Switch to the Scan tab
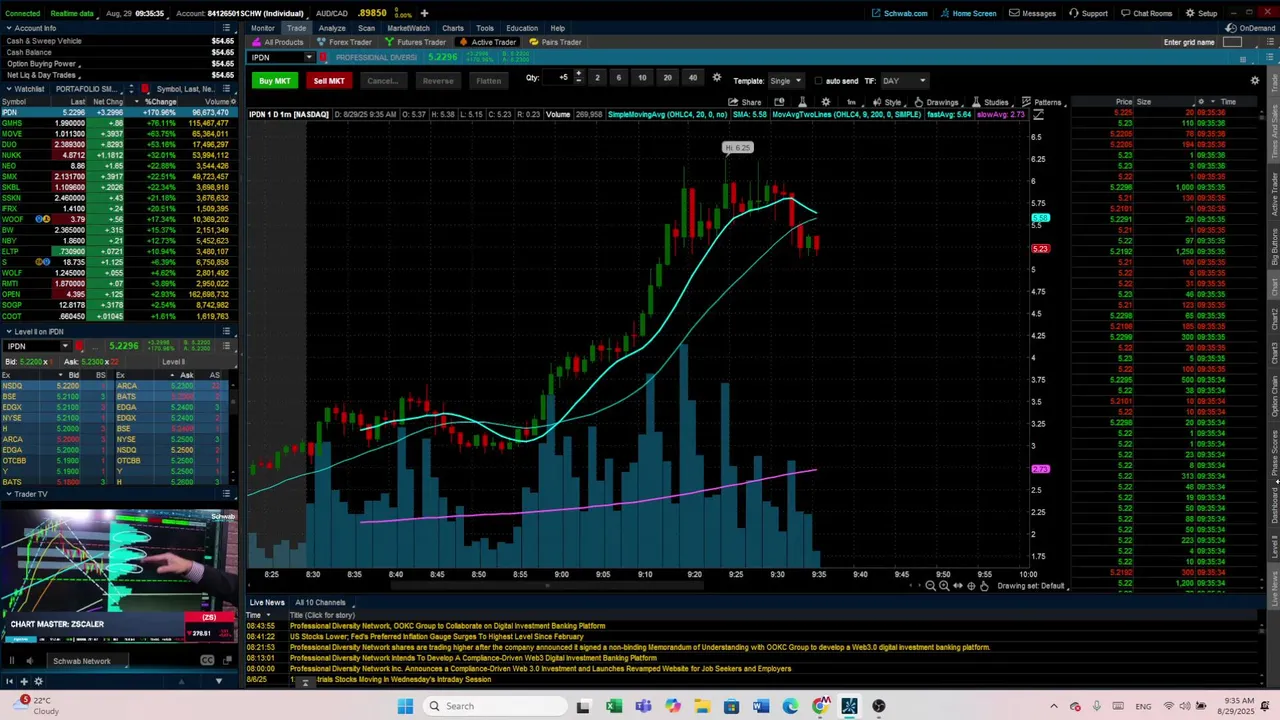 (x=366, y=28)
